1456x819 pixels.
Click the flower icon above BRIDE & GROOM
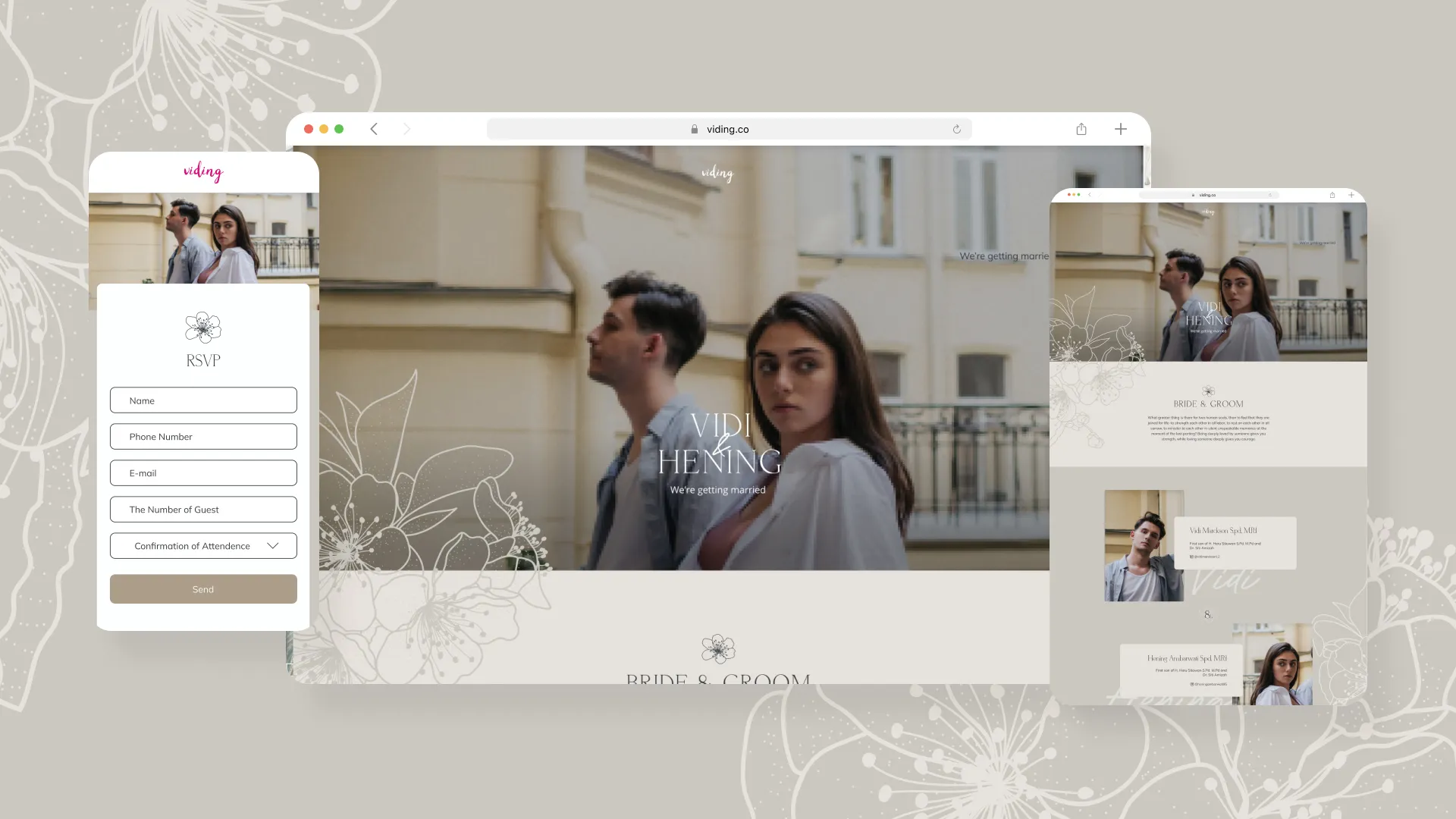717,650
